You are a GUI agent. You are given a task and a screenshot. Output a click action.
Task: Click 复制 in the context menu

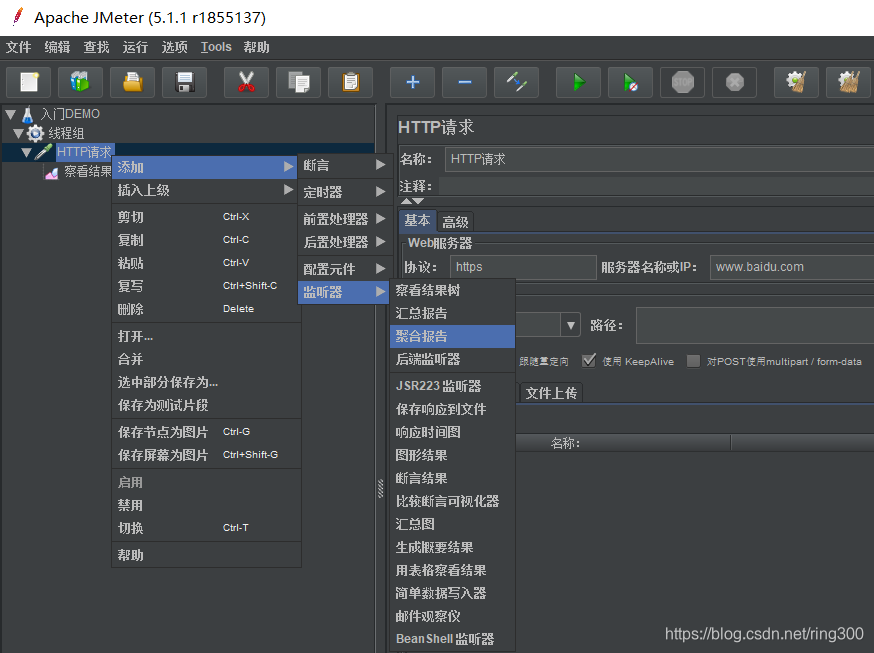click(206, 240)
